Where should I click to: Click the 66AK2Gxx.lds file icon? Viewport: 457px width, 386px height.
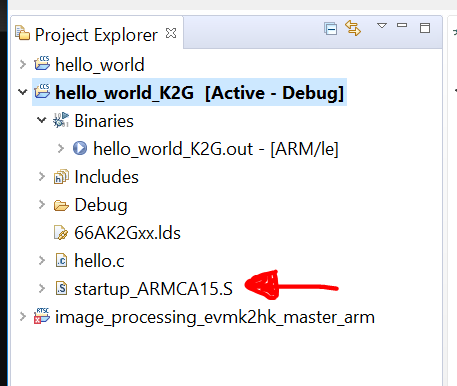click(x=61, y=233)
